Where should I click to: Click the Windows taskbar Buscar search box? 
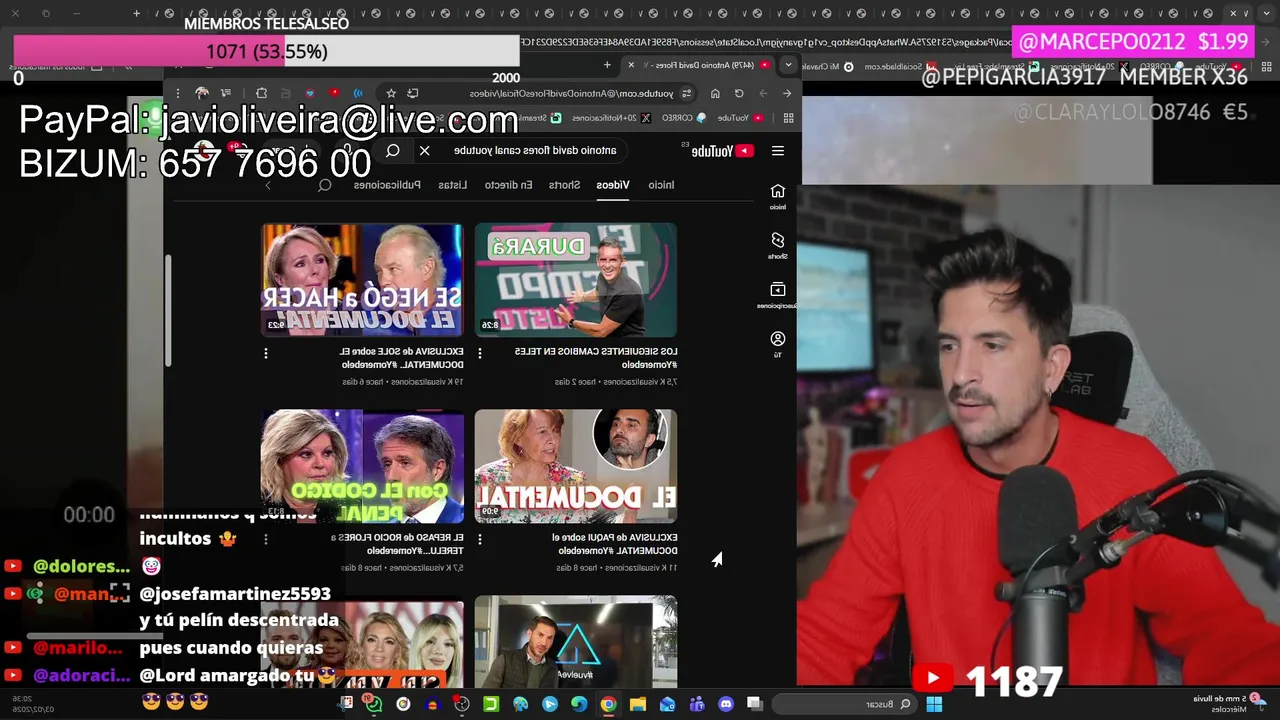point(843,704)
